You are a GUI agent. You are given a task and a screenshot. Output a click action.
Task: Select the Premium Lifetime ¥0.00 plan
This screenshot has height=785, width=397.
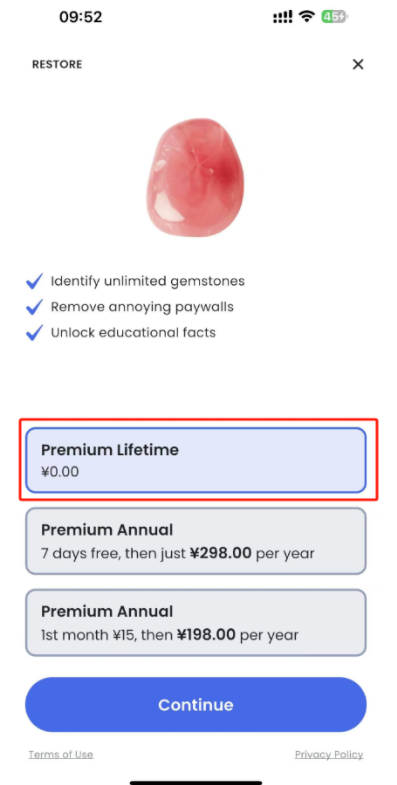coord(196,460)
